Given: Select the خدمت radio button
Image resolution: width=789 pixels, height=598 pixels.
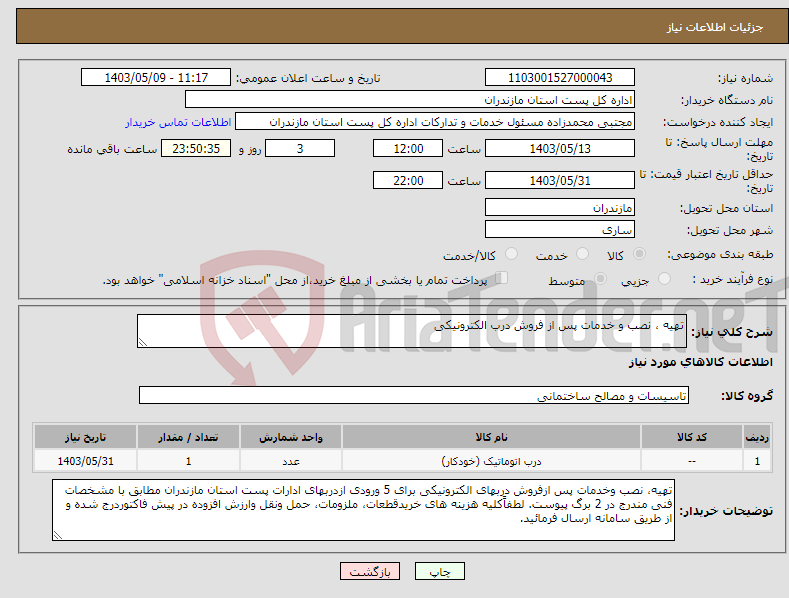Looking at the screenshot, I should coord(582,254).
